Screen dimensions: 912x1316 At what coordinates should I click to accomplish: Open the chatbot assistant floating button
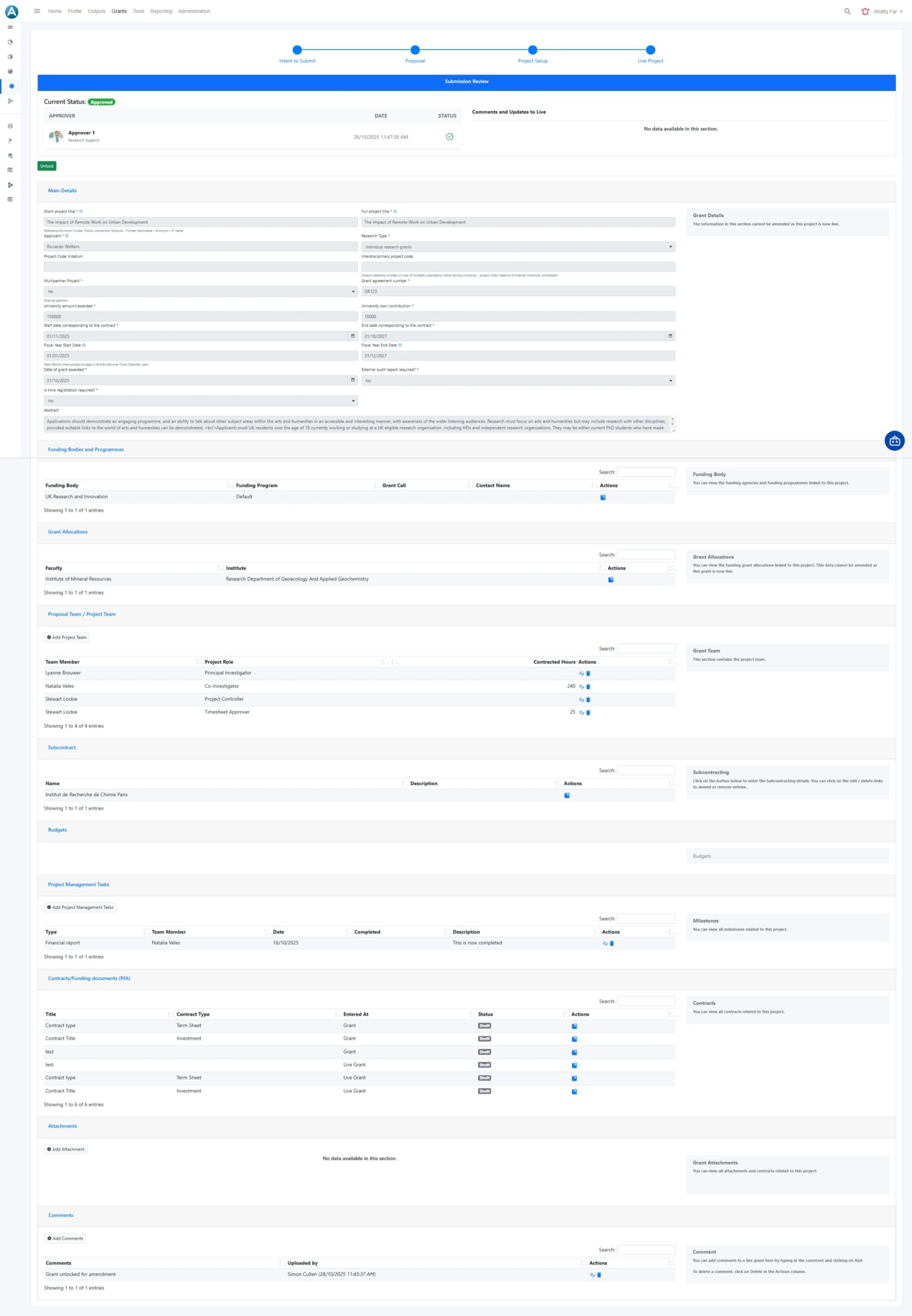coord(893,441)
